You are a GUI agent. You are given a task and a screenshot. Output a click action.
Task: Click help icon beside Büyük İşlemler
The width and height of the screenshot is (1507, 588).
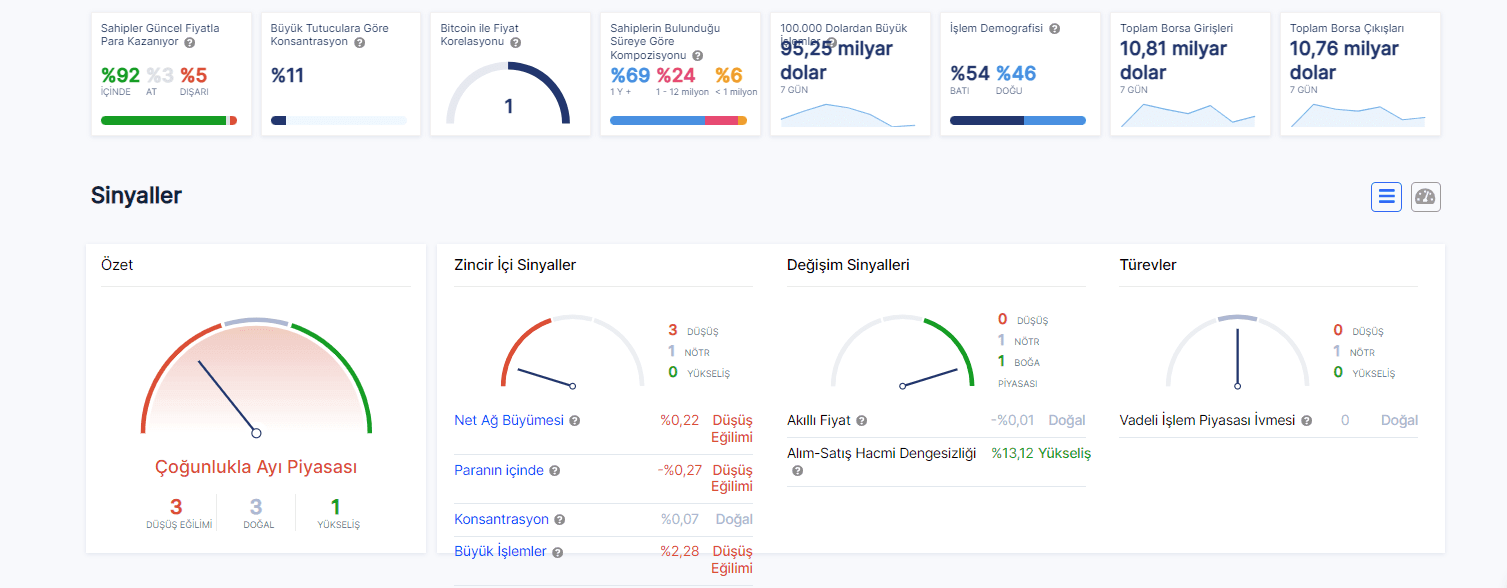[x=558, y=552]
